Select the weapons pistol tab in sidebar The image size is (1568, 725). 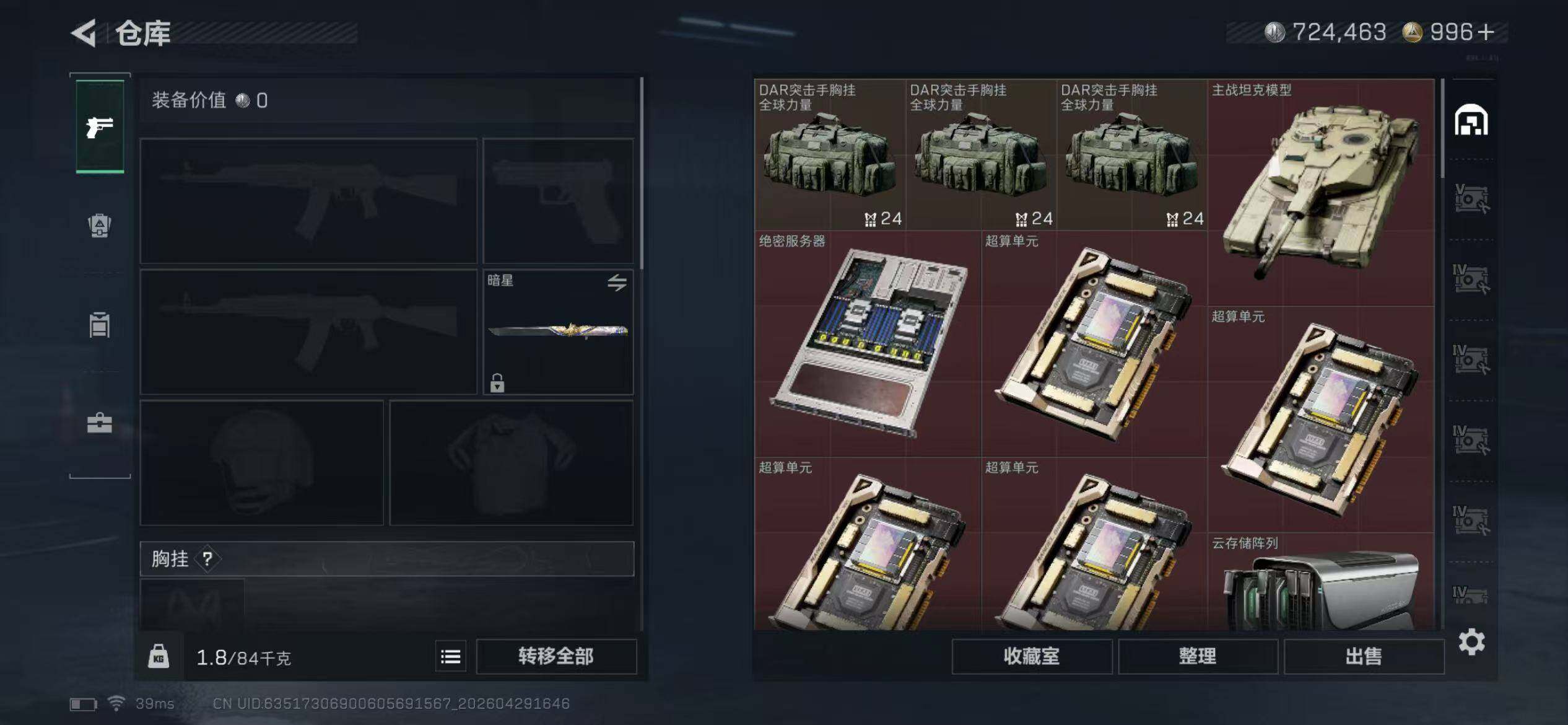click(100, 127)
